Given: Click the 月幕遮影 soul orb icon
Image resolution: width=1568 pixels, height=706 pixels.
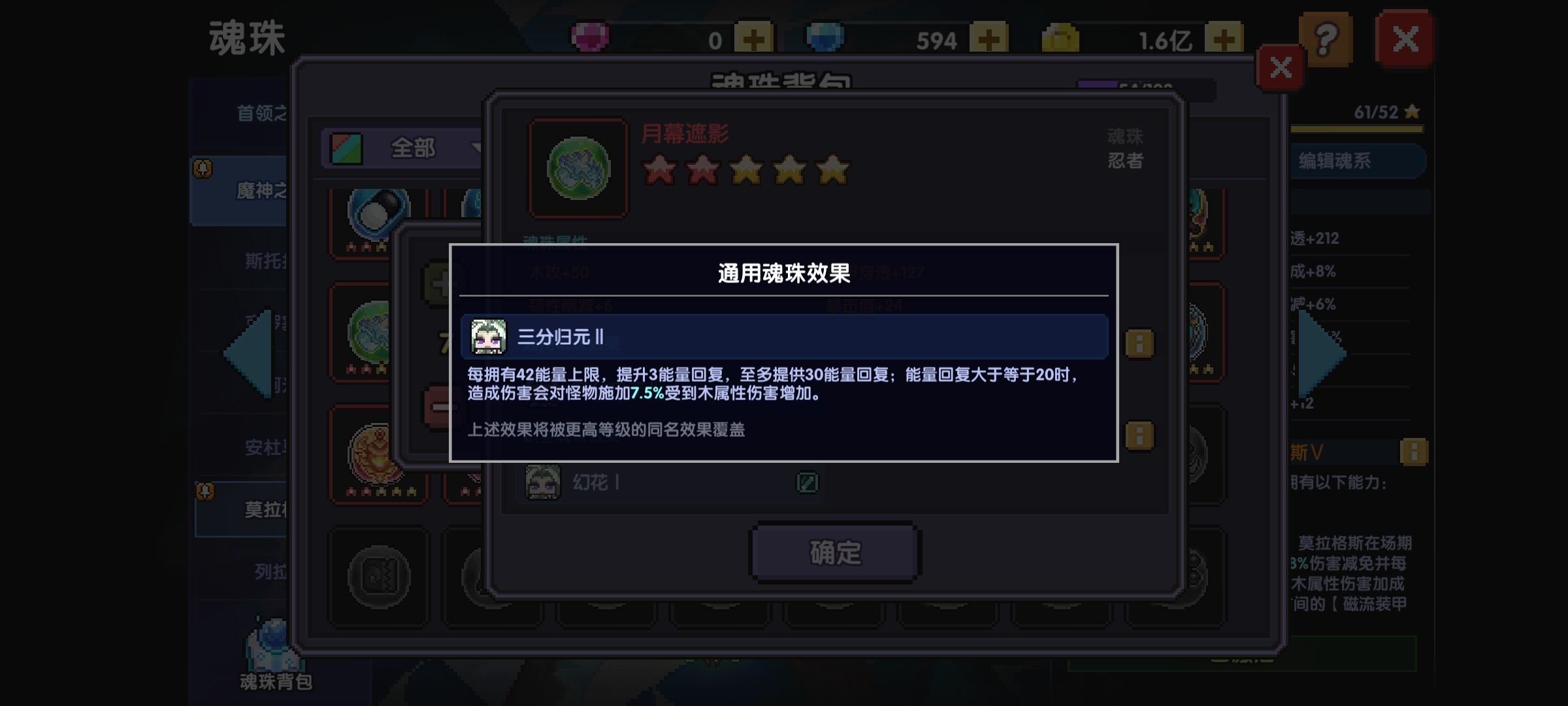Looking at the screenshot, I should pos(578,169).
